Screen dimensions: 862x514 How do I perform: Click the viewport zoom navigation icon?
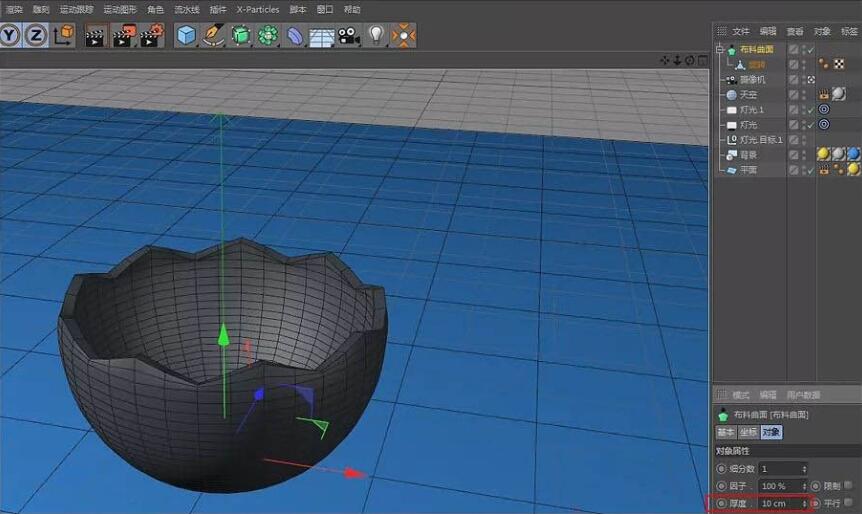click(677, 60)
